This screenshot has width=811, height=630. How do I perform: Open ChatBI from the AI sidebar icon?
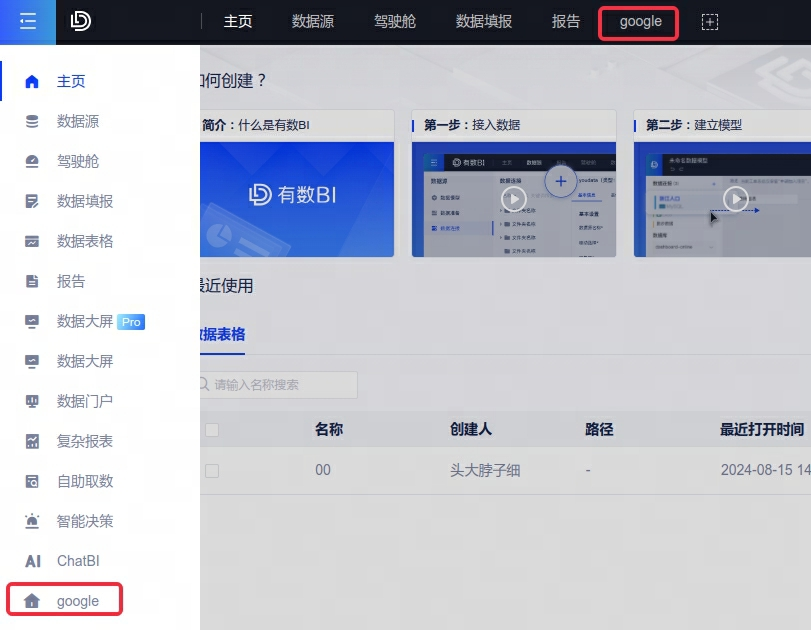32,561
